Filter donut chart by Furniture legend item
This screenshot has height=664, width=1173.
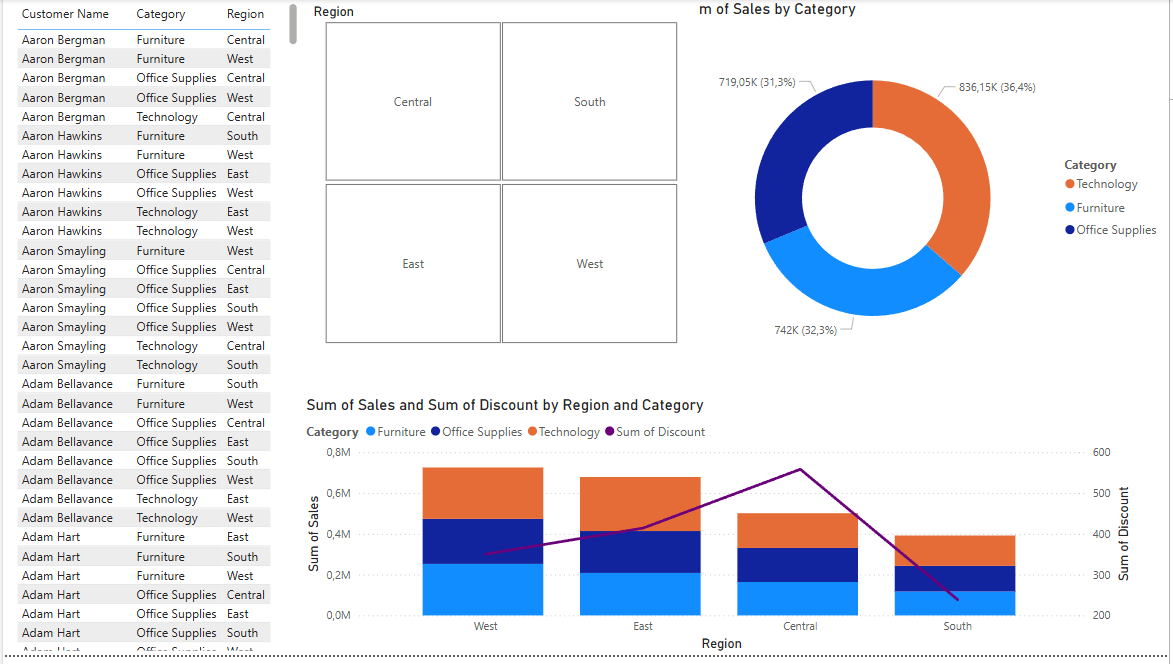(1100, 206)
